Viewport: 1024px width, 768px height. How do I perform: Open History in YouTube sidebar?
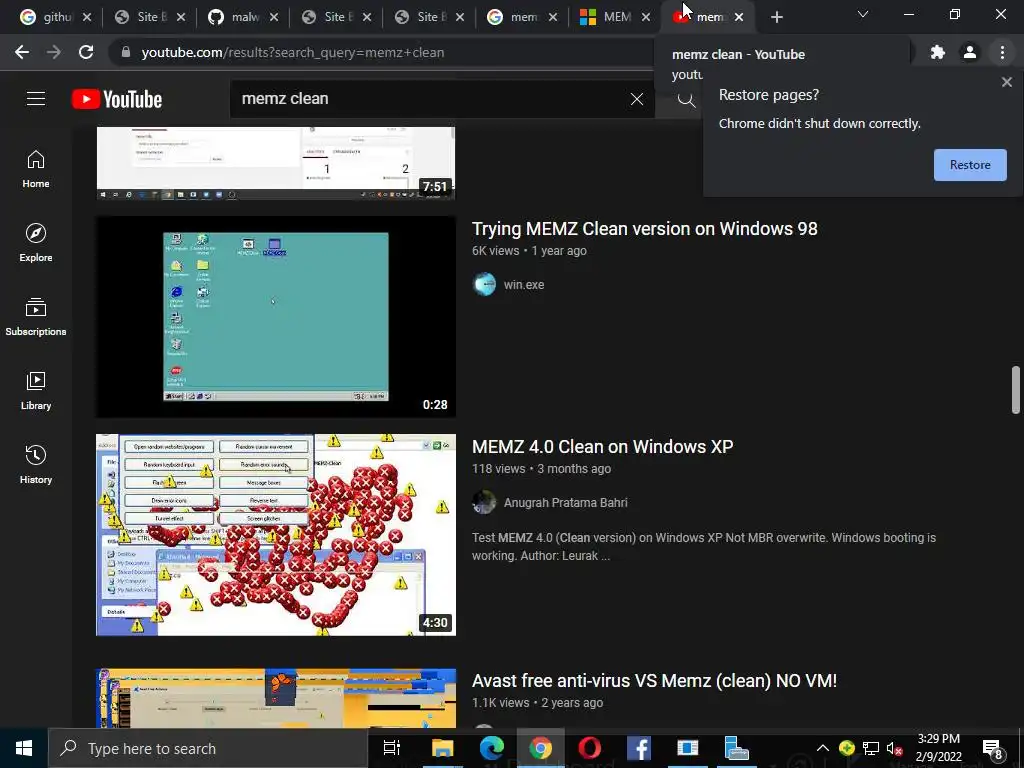36,464
